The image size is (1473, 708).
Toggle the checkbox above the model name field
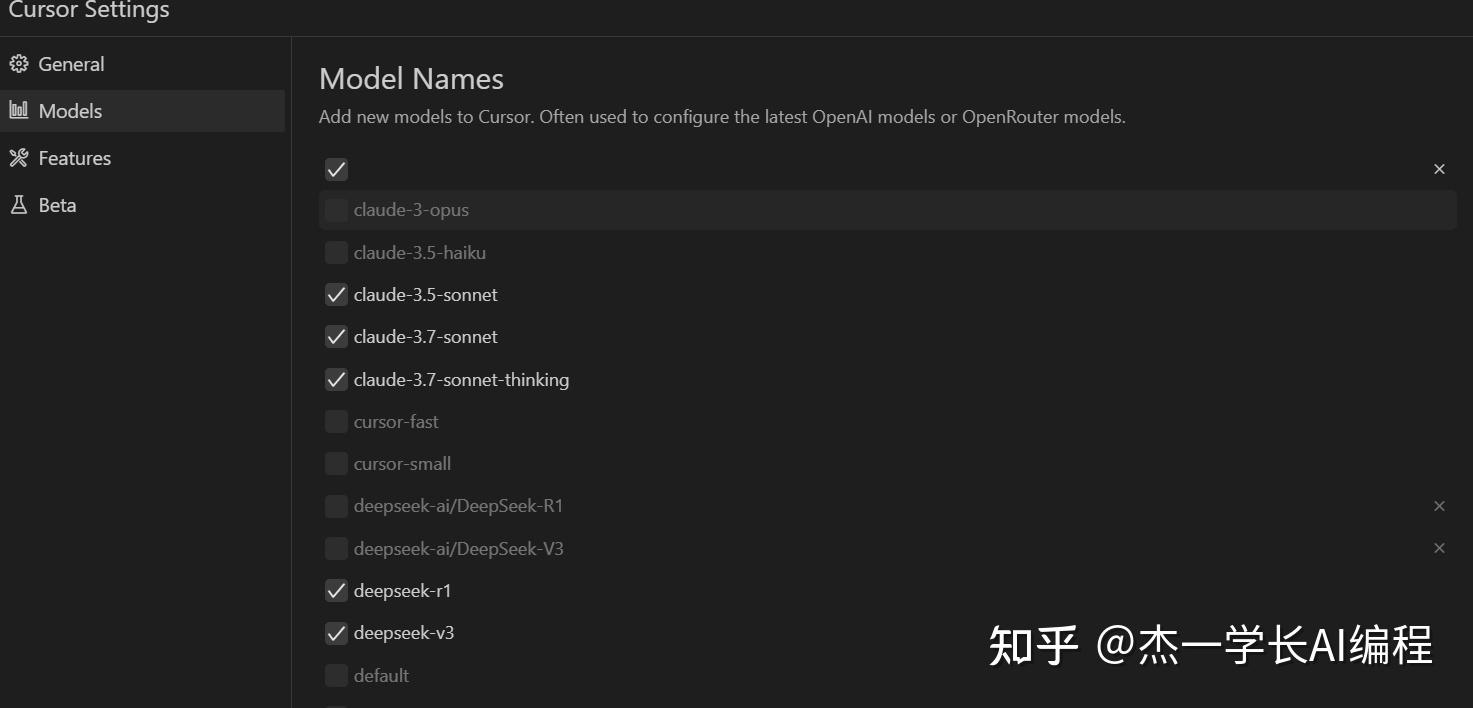coord(336,169)
